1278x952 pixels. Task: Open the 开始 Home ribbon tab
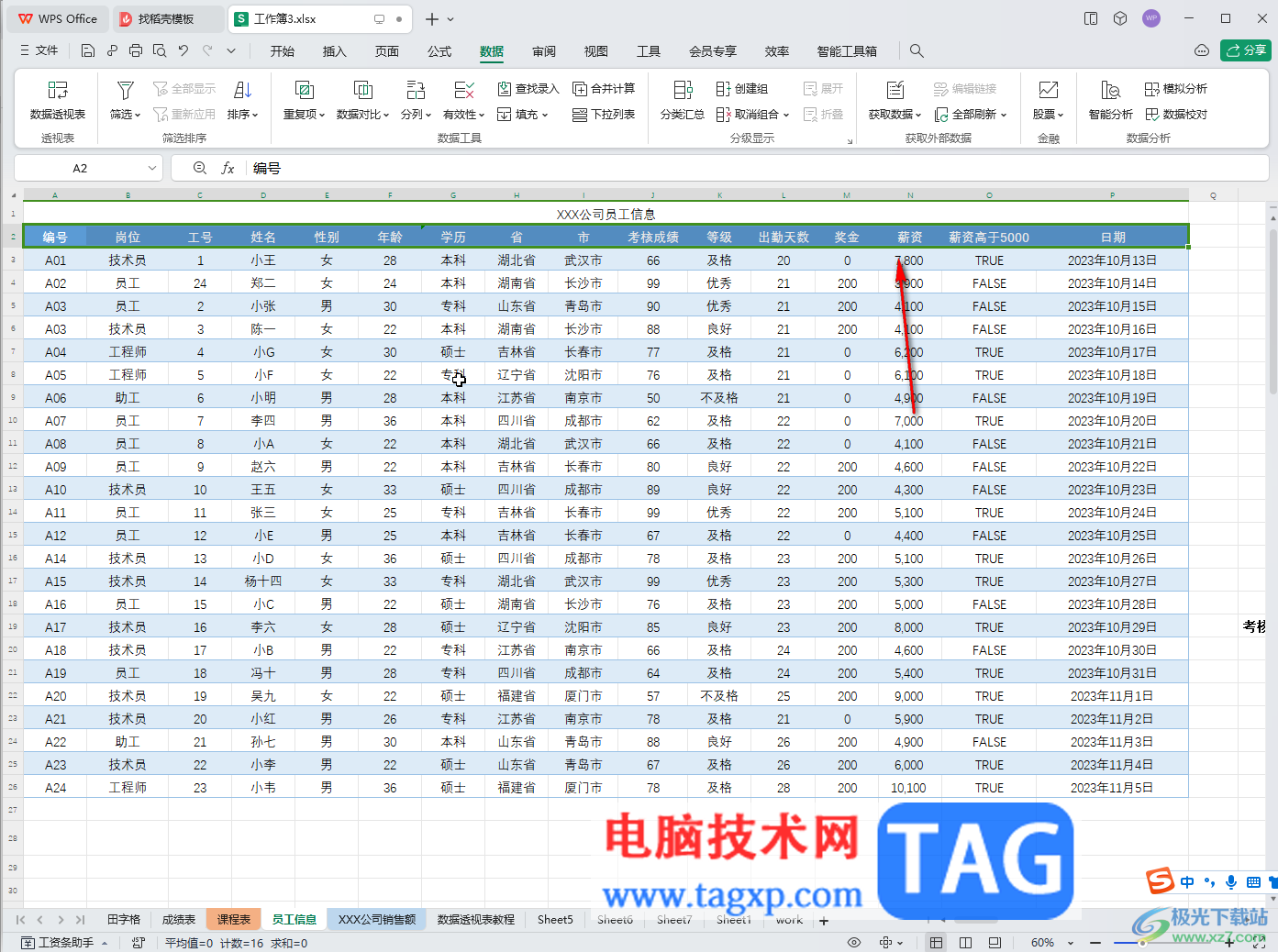click(282, 51)
